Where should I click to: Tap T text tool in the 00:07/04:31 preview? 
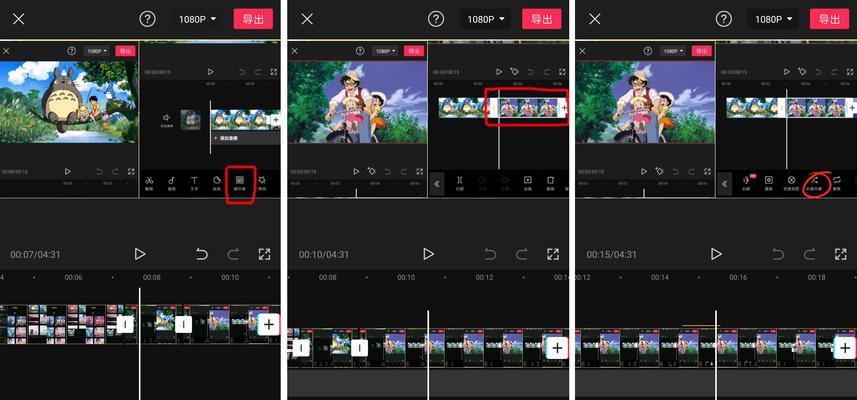coord(194,183)
